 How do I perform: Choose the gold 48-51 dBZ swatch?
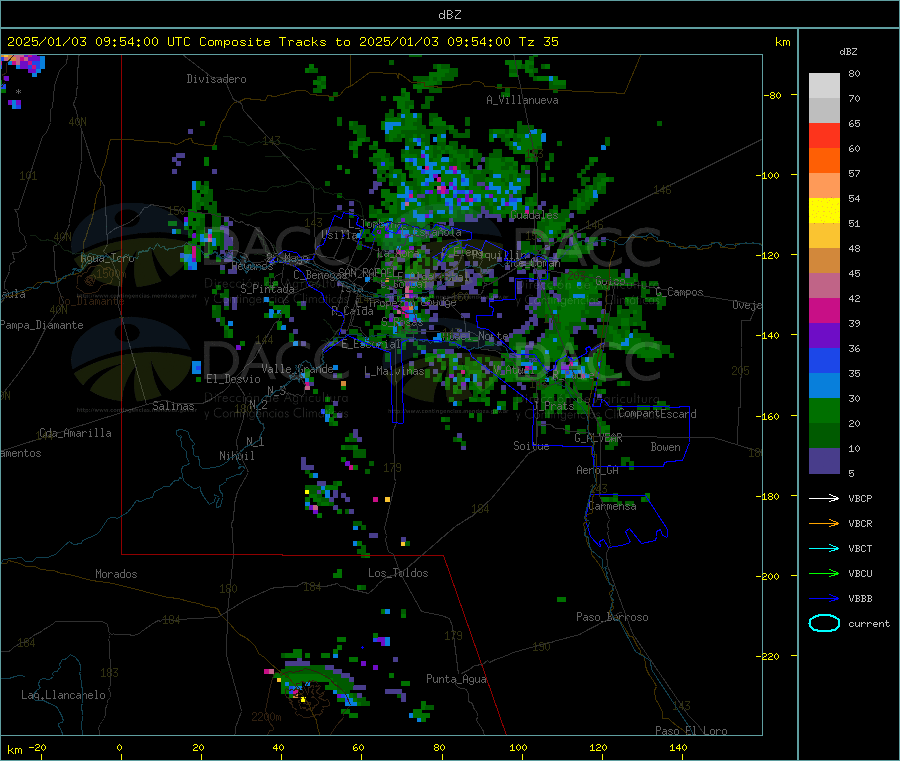coord(824,235)
